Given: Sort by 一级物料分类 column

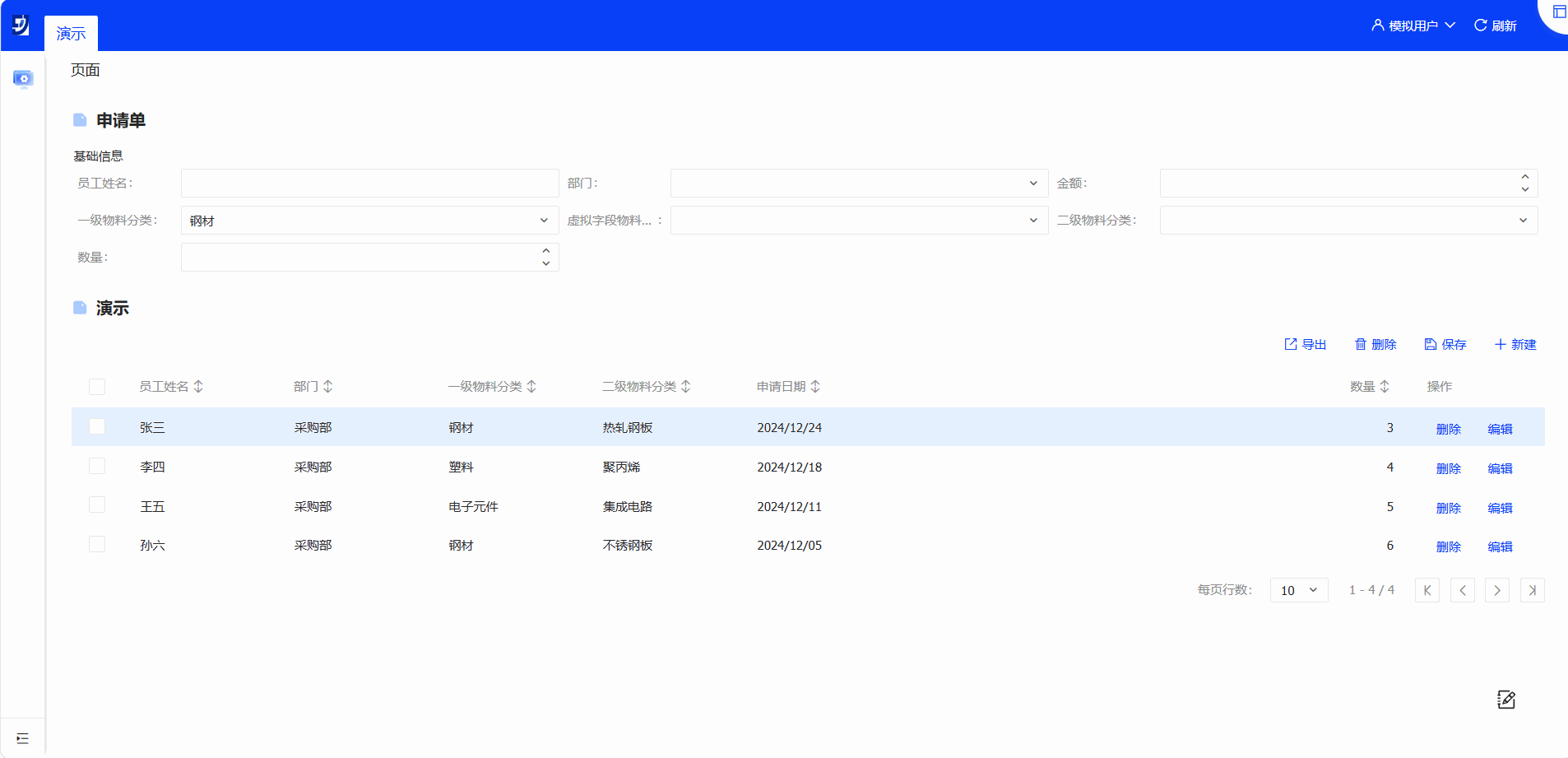Looking at the screenshot, I should point(531,387).
